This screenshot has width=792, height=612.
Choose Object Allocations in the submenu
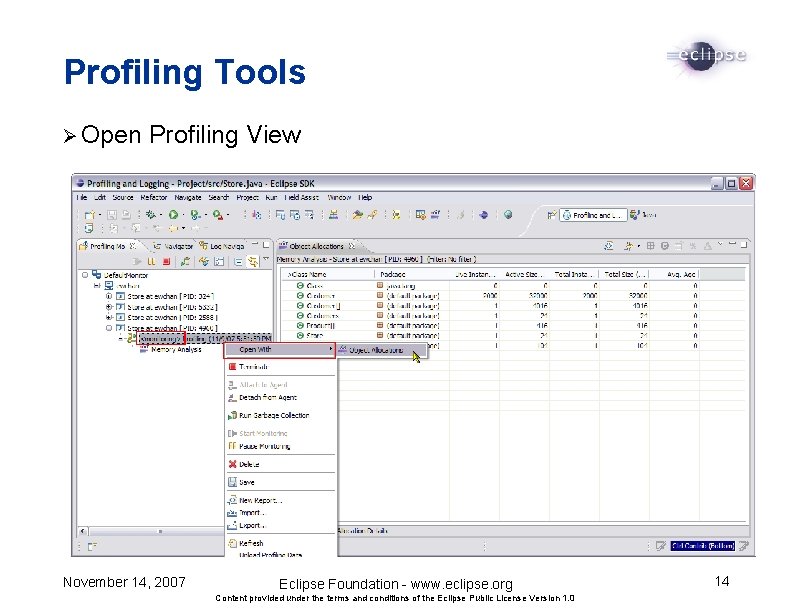381,350
